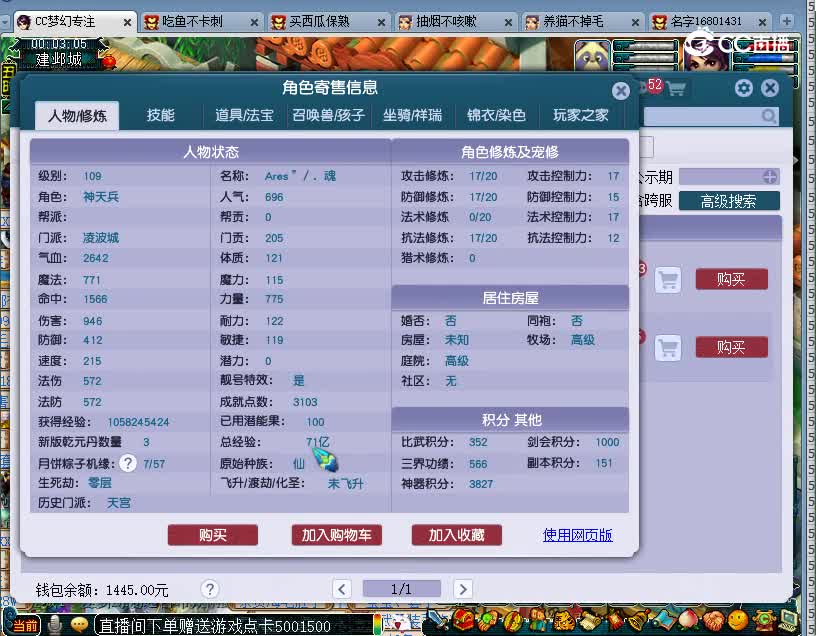Open the 玩家之家 tab
Screen dimensions: 816x636
pyautogui.click(x=581, y=115)
